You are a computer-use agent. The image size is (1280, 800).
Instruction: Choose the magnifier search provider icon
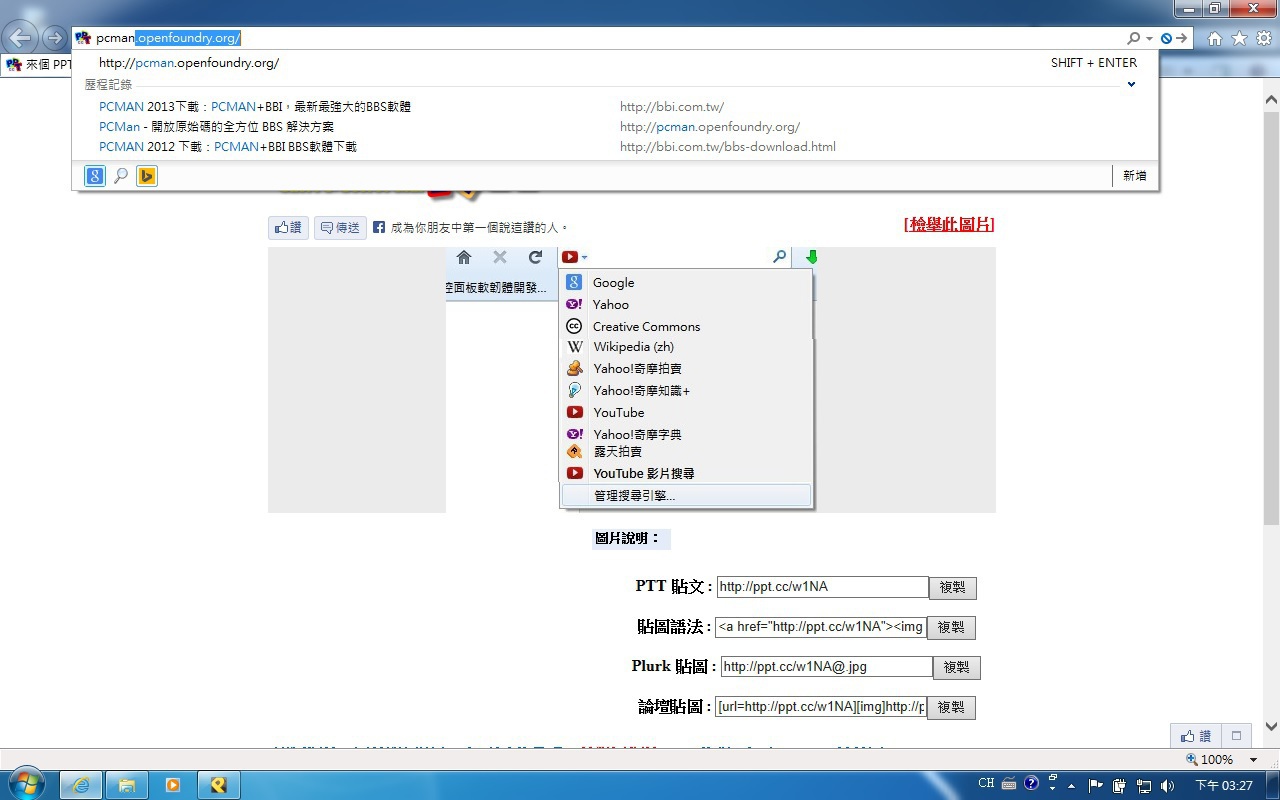(121, 176)
